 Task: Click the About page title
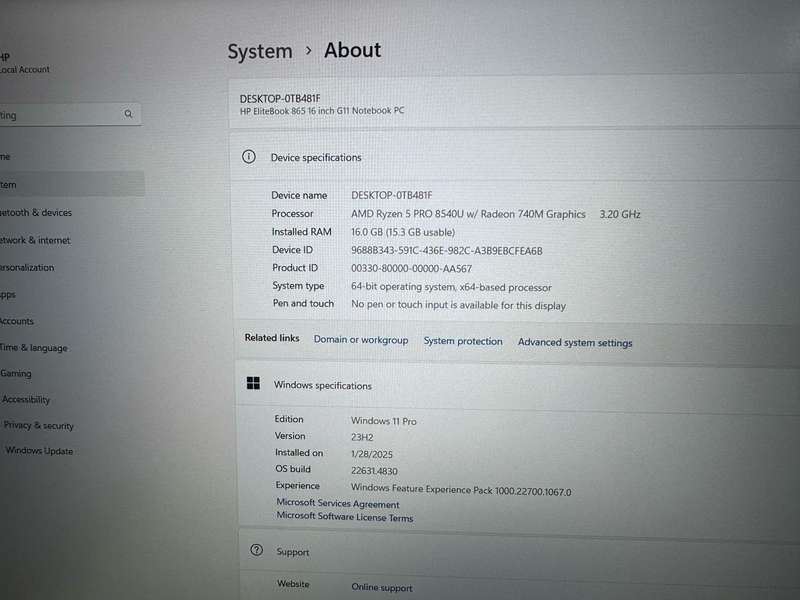click(353, 50)
